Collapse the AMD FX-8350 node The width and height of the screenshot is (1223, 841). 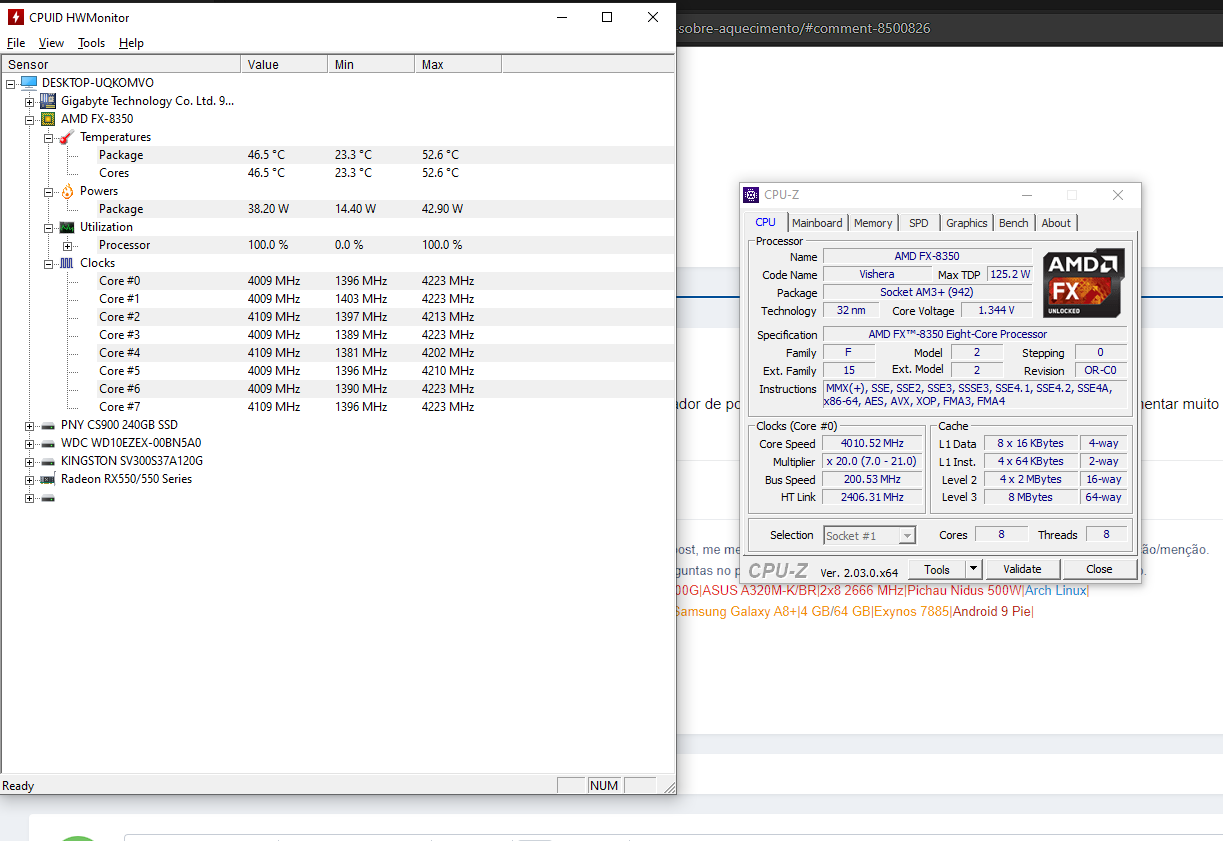(x=29, y=119)
